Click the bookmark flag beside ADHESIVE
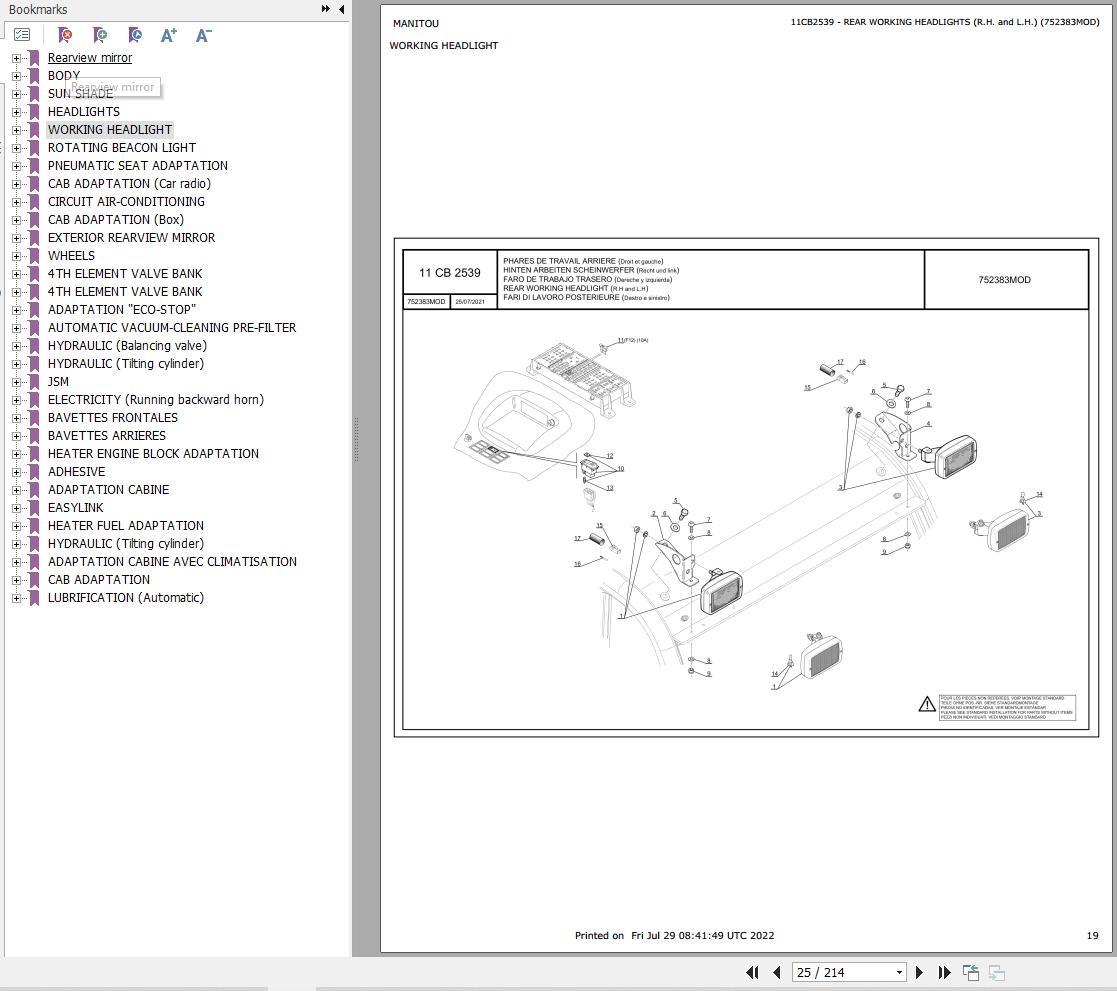1117x991 pixels. pyautogui.click(x=33, y=472)
